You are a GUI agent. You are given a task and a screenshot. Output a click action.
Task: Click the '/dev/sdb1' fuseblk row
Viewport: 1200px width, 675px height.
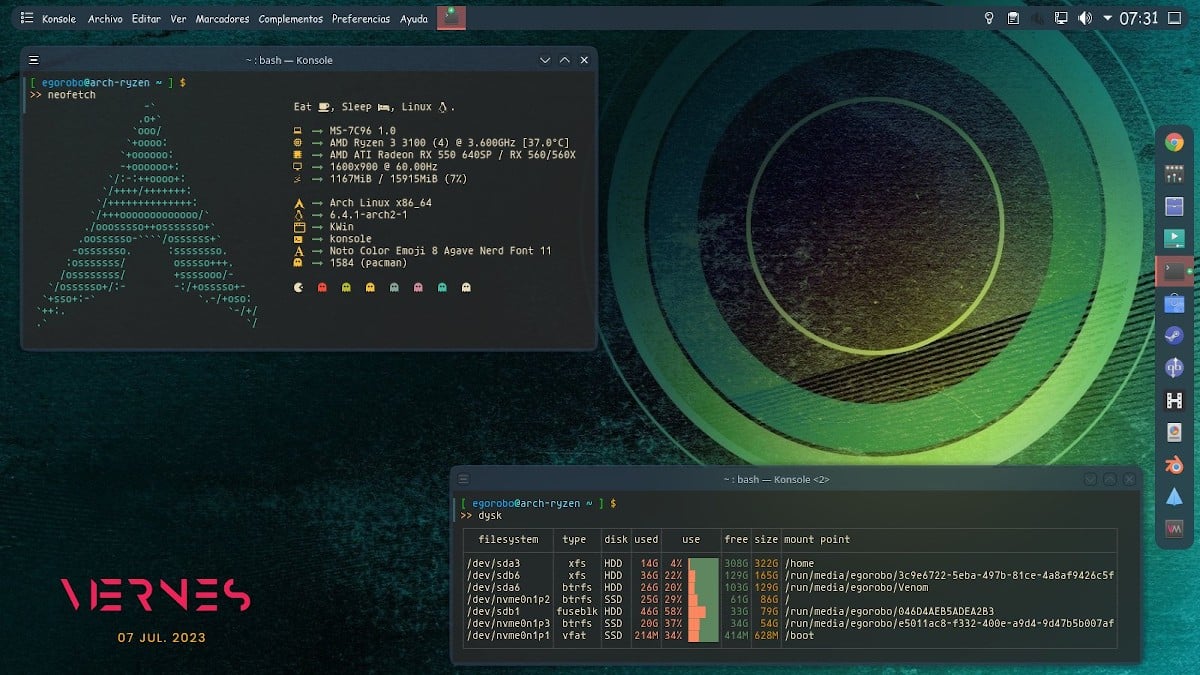tap(790, 611)
